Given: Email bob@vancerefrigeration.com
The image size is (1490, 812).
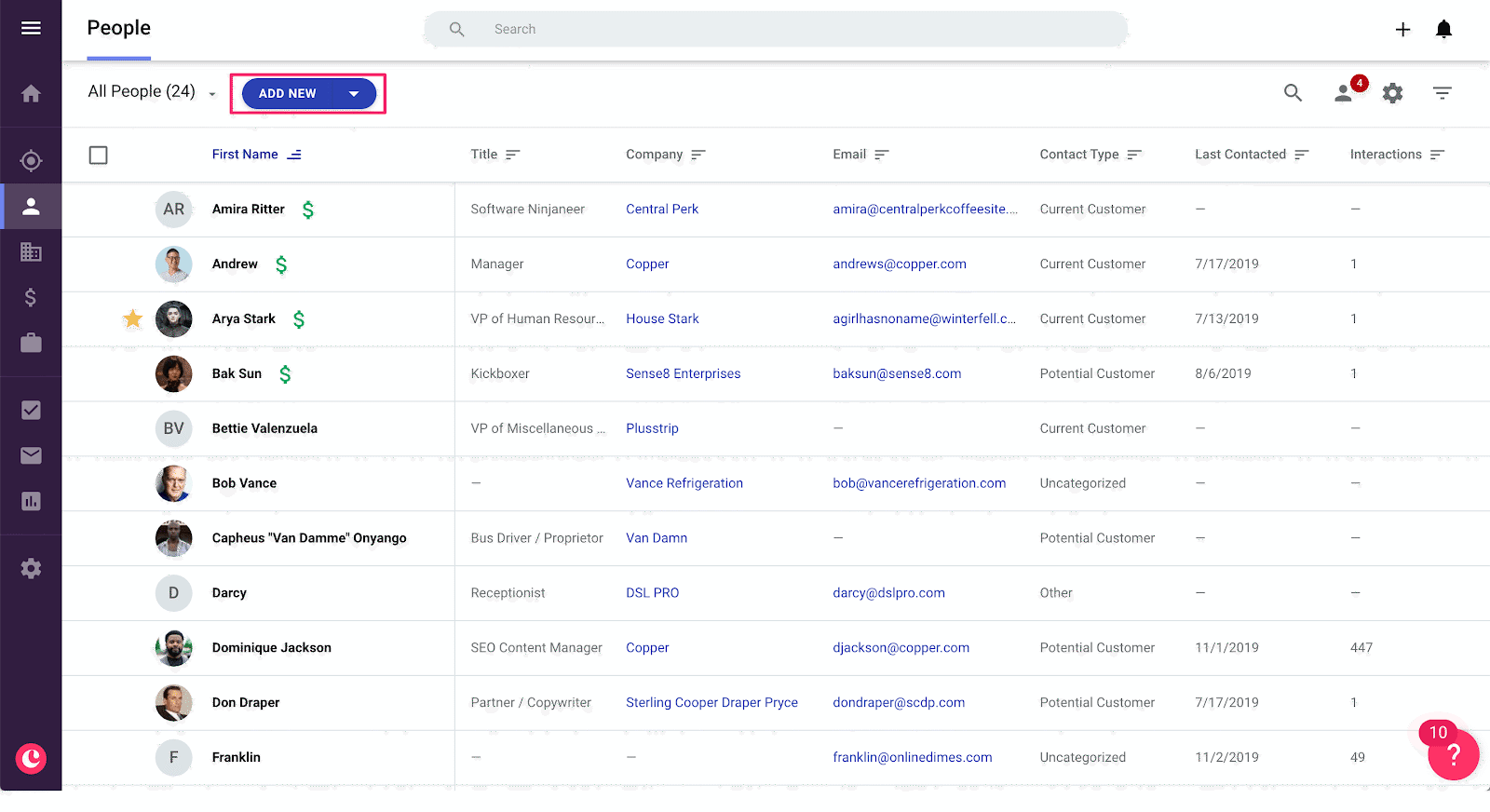Looking at the screenshot, I should 919,484.
